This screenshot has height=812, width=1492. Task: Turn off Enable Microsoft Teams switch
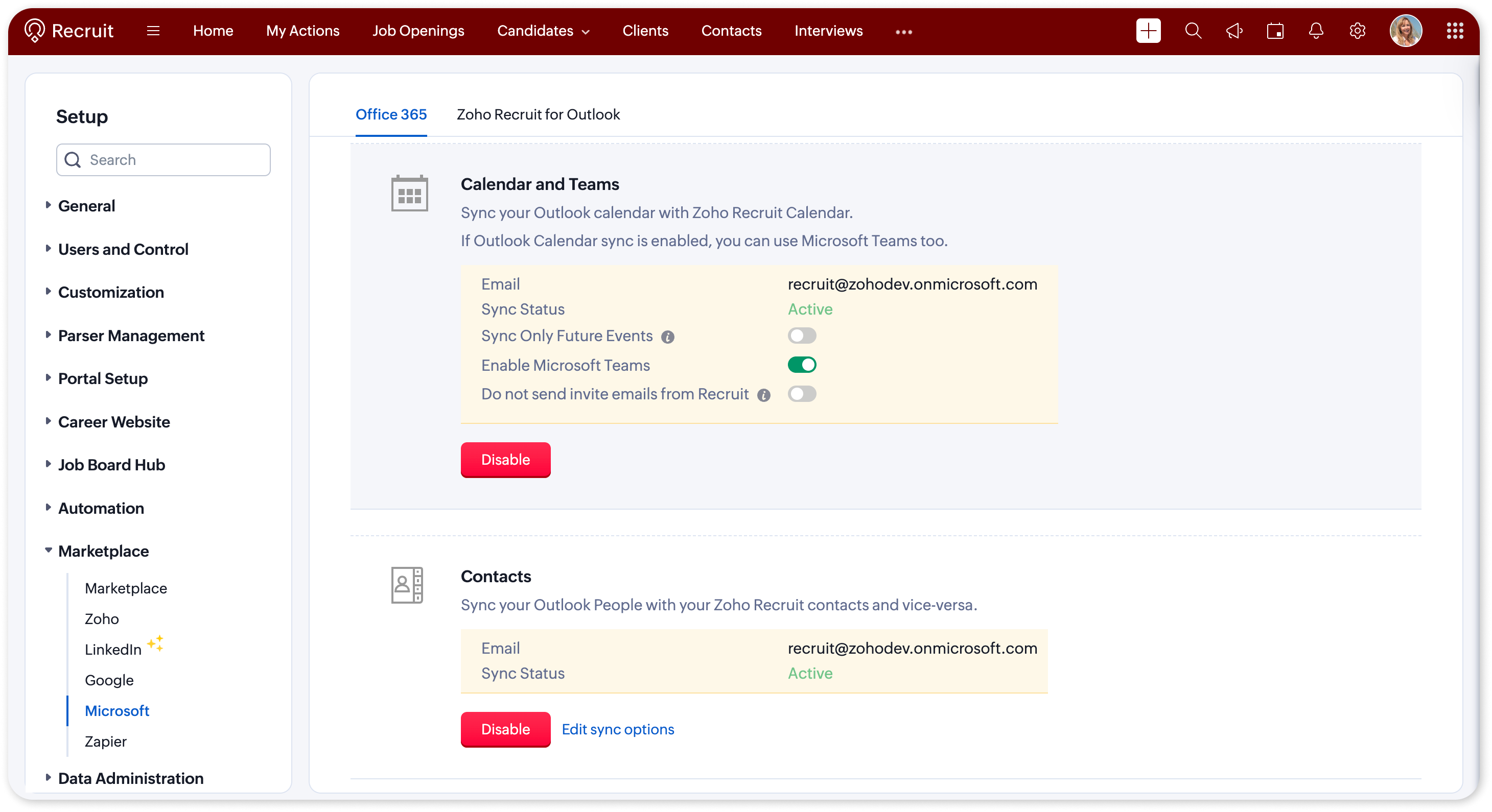802,365
